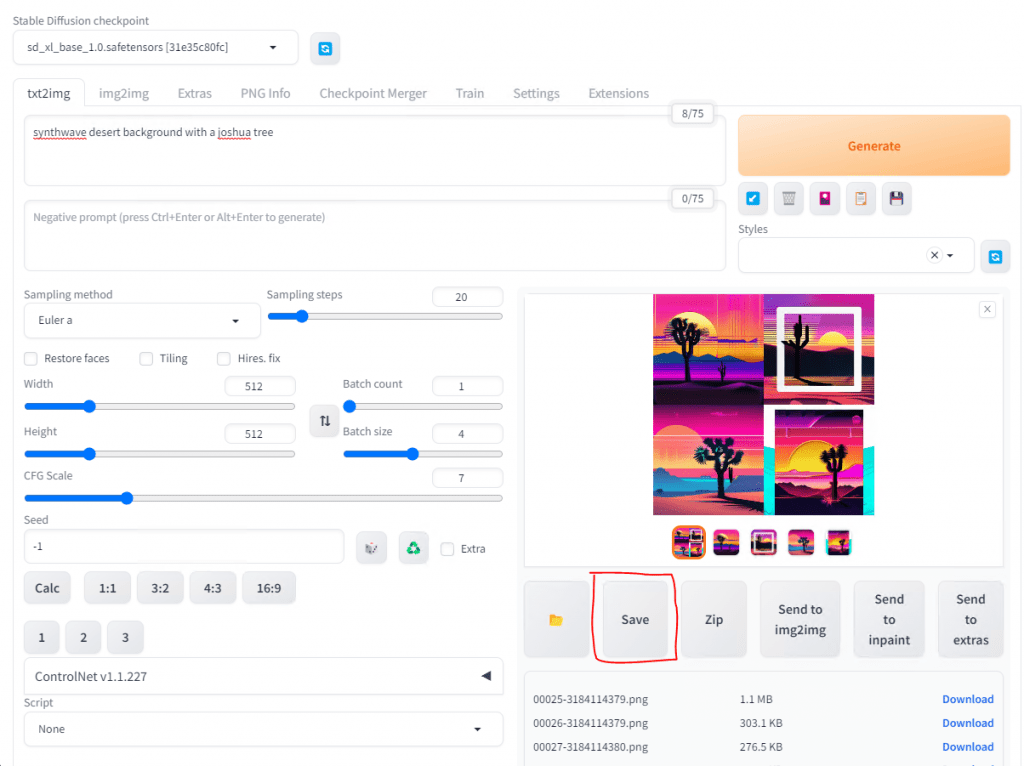
Task: Click the Height slider
Action: [159, 454]
